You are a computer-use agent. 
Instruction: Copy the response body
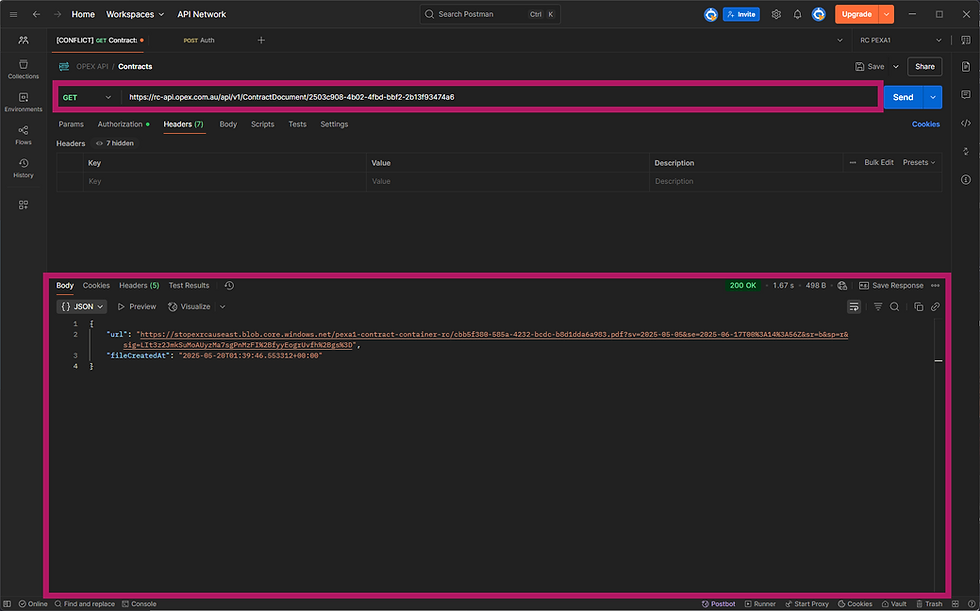point(918,307)
